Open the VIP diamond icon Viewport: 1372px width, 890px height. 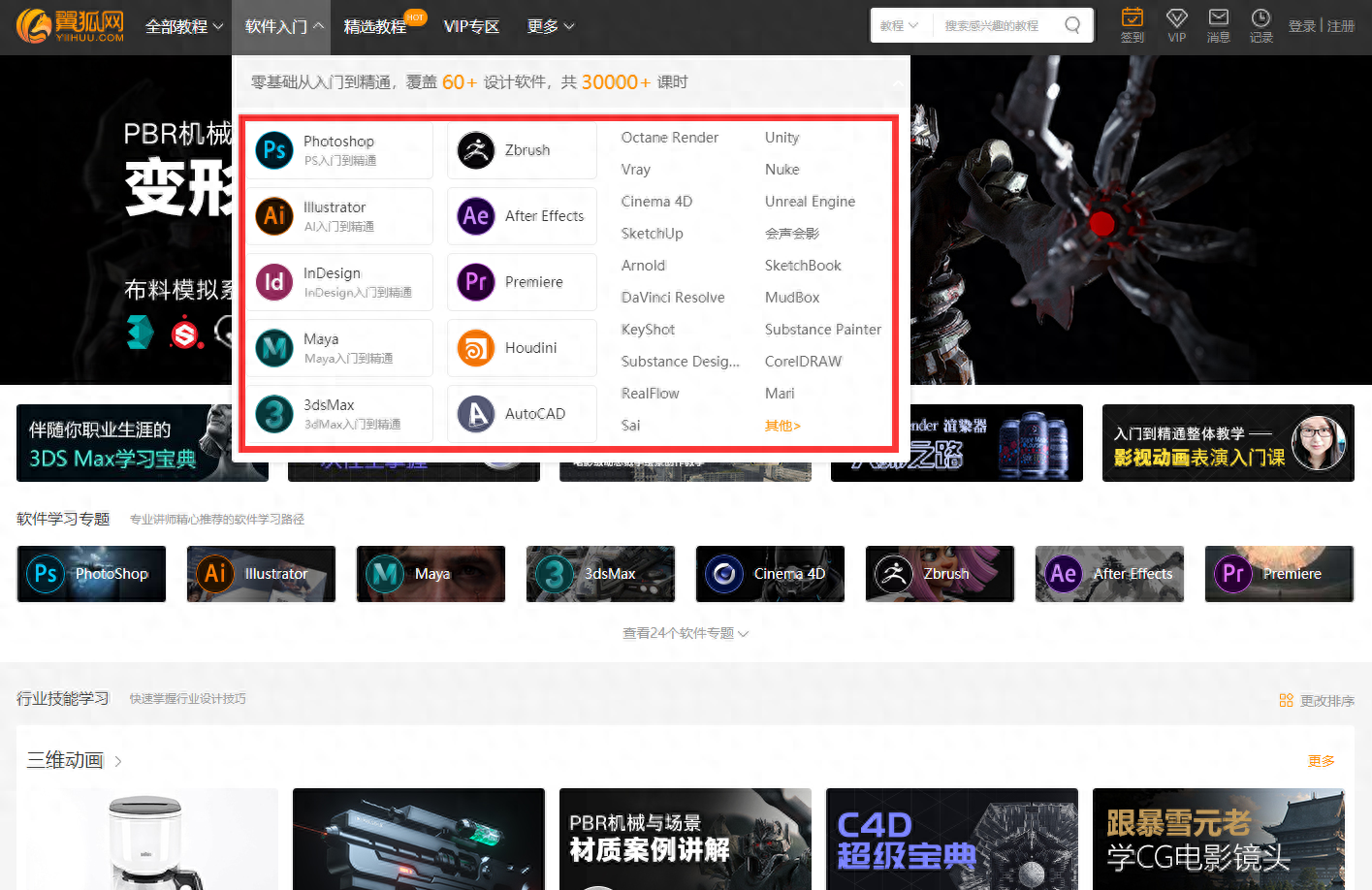(1177, 17)
